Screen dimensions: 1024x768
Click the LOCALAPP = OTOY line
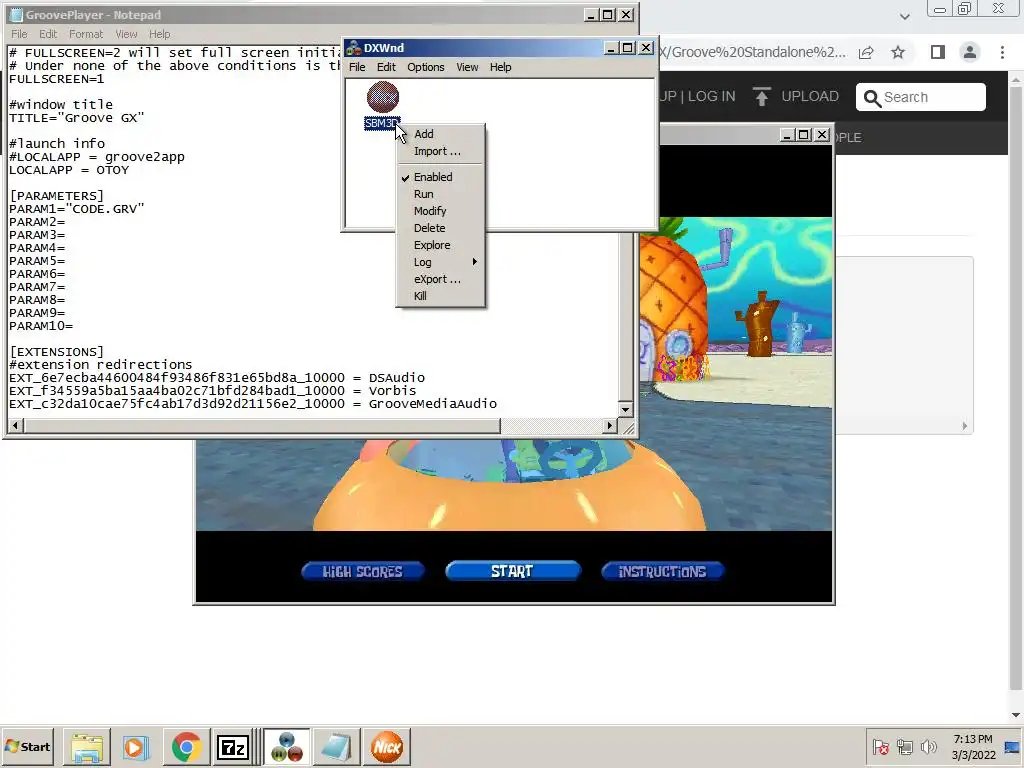click(x=69, y=170)
